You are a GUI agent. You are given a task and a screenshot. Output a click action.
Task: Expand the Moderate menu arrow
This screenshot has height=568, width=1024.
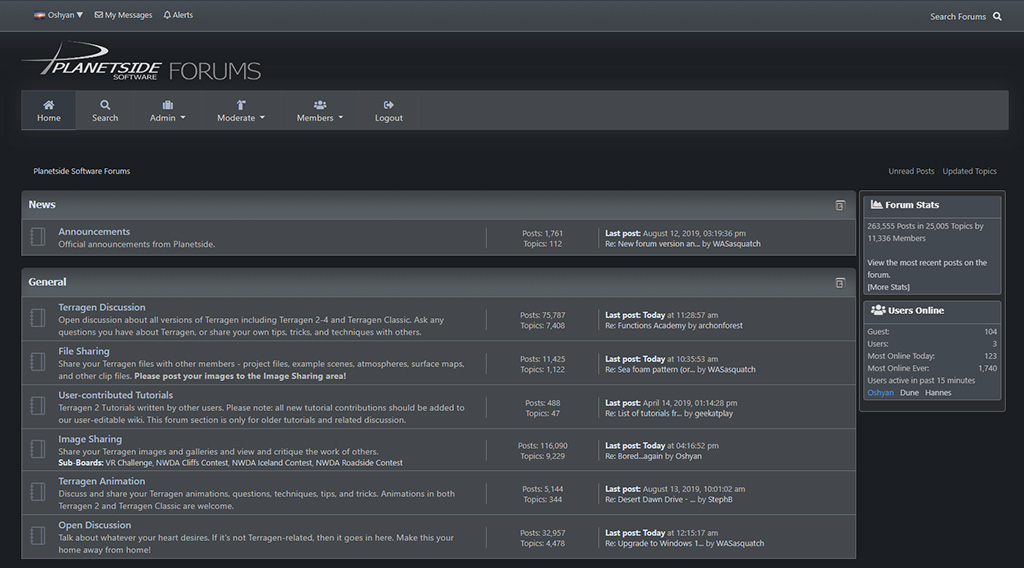click(x=263, y=118)
